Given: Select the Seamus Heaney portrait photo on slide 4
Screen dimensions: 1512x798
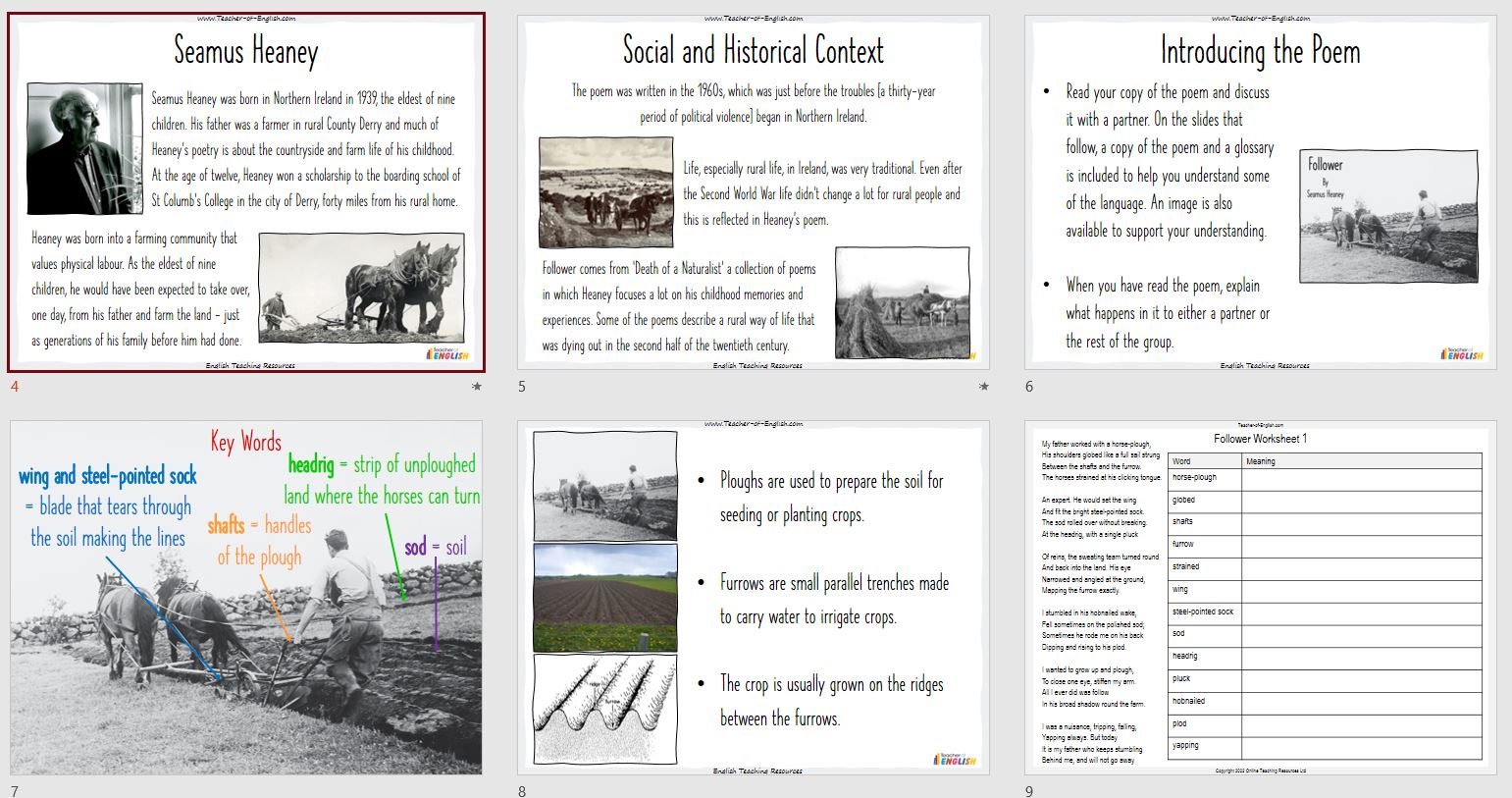Looking at the screenshot, I should tap(84, 148).
